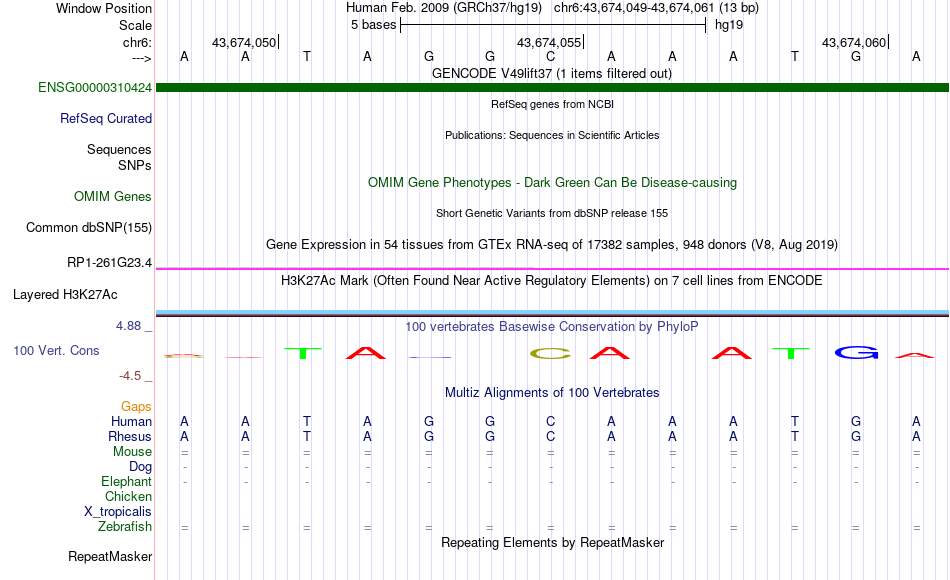Image resolution: width=950 pixels, height=580 pixels.
Task: Click the genome position header chr6:43,674,049-43,674,061
Action: click(x=634, y=8)
